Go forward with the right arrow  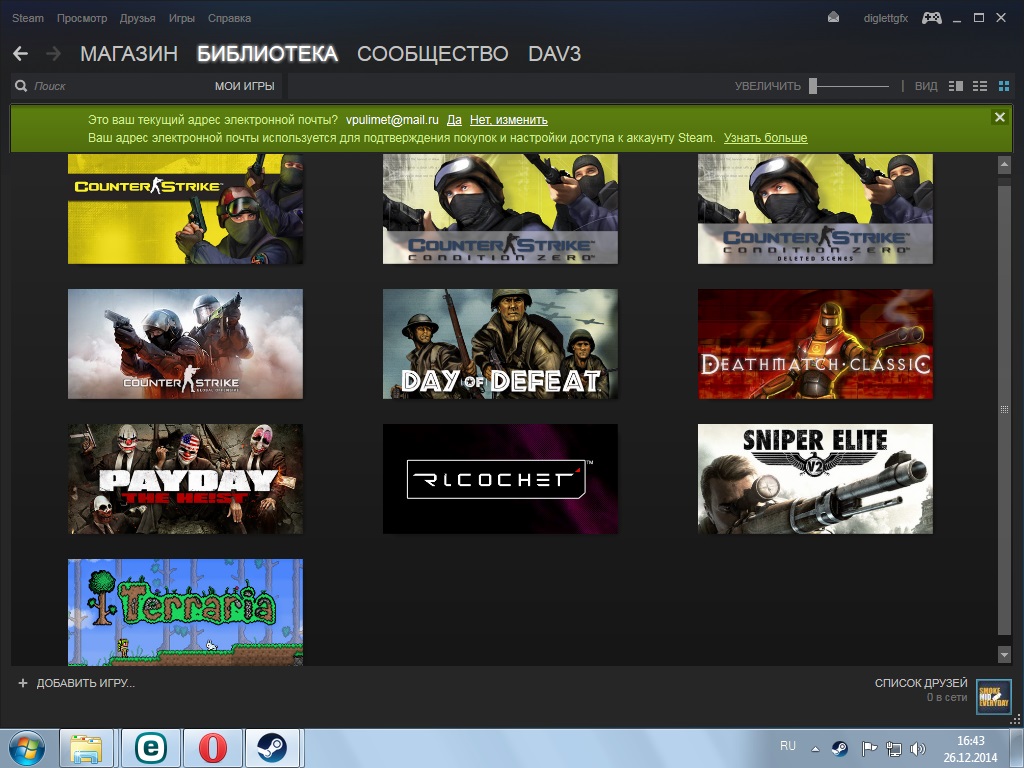point(54,54)
